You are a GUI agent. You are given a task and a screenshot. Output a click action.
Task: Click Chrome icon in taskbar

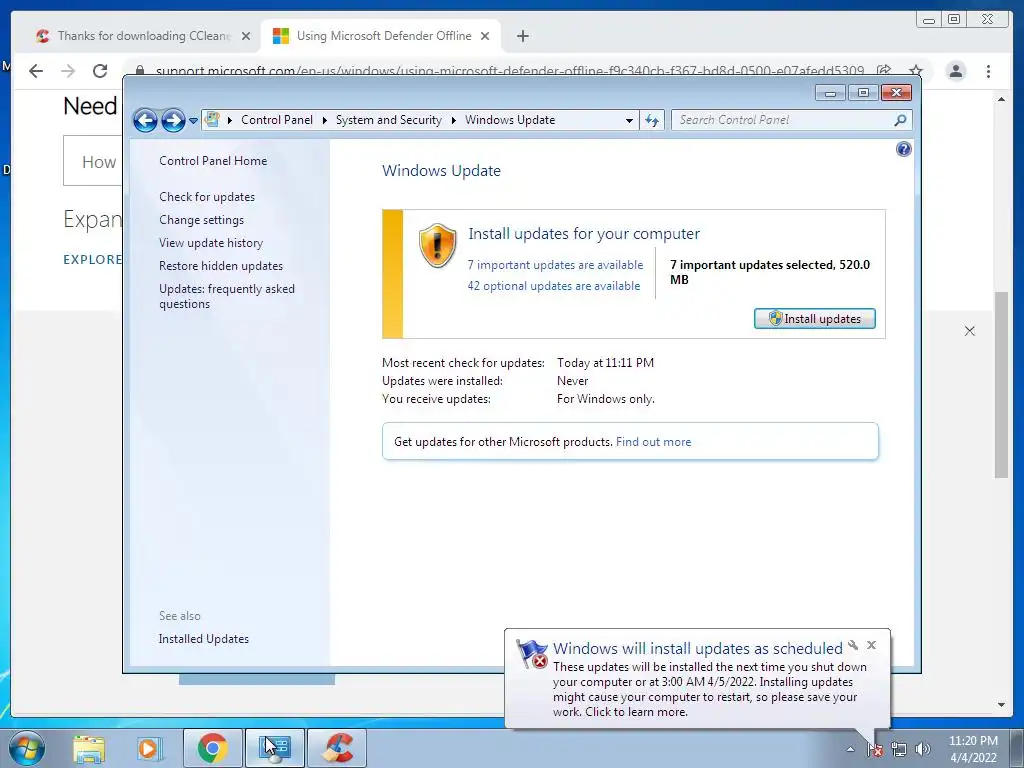(x=213, y=748)
